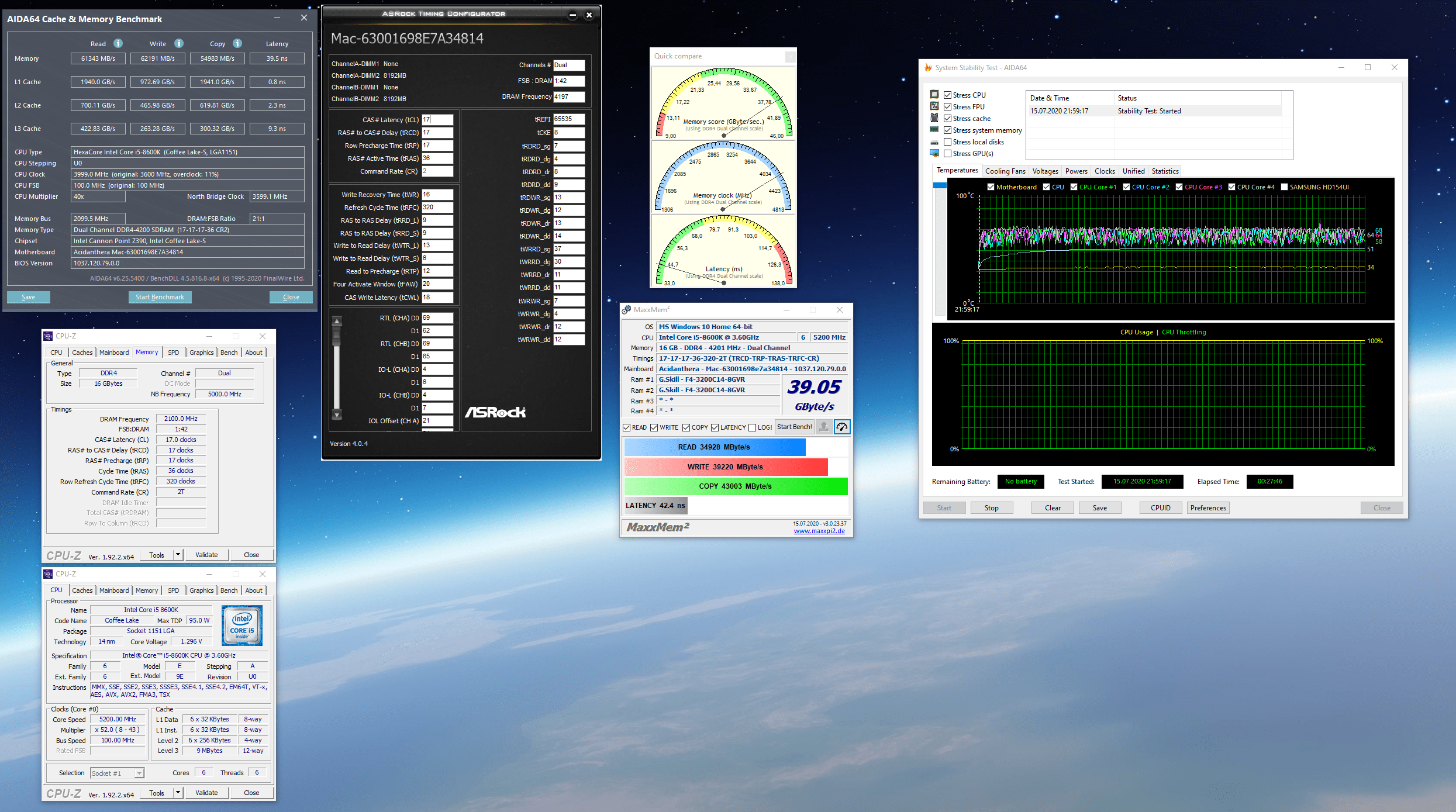Click the blue temperature graph scale slider
Viewport: 1456px width, 812px height.
click(940, 185)
